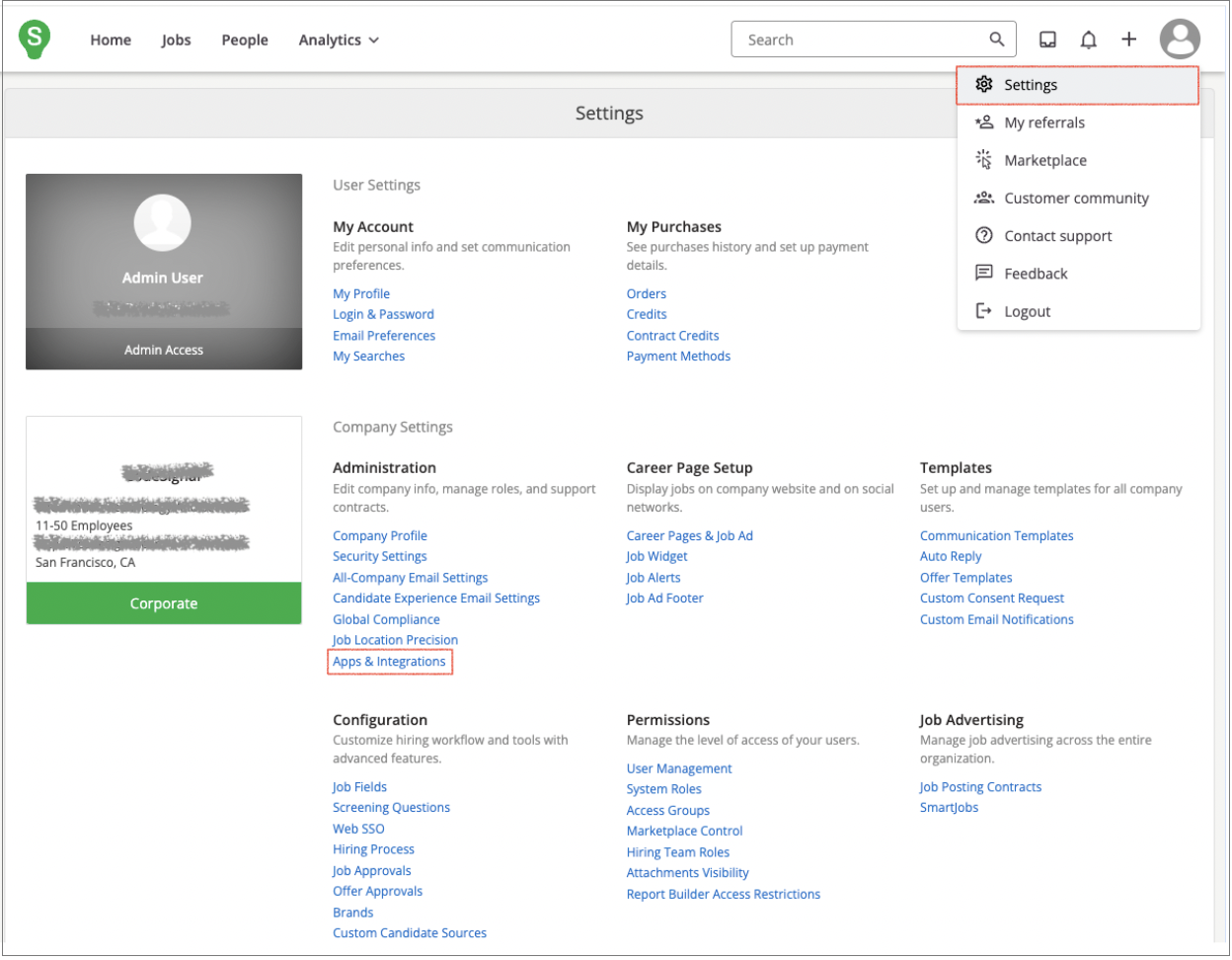Click the Feedback speech bubble icon
Screen dimensions: 1232x960
(984, 273)
